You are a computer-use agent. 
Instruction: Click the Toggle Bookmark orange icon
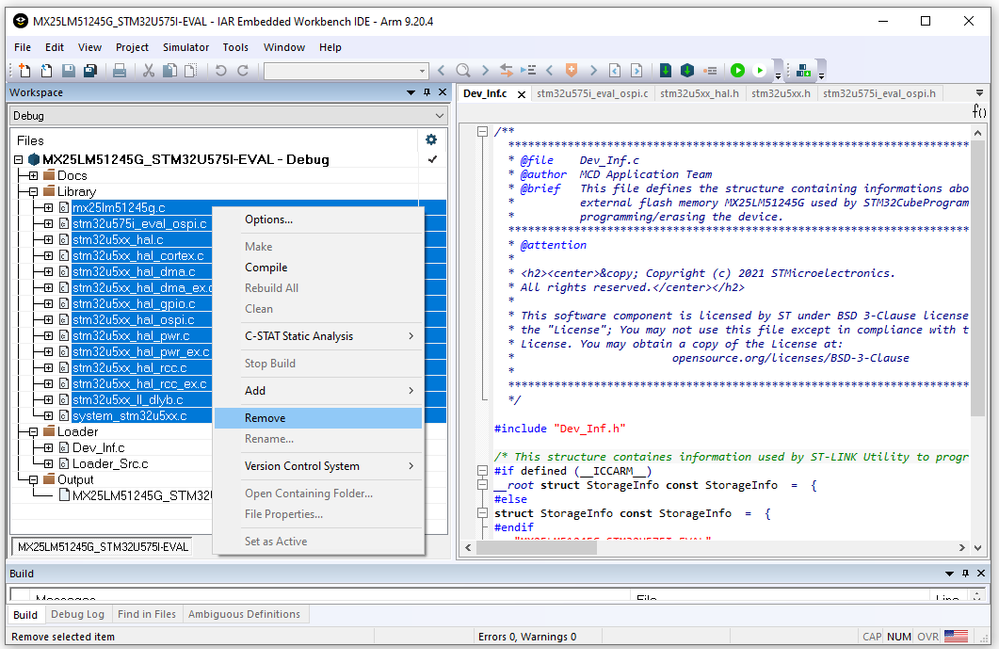click(571, 70)
